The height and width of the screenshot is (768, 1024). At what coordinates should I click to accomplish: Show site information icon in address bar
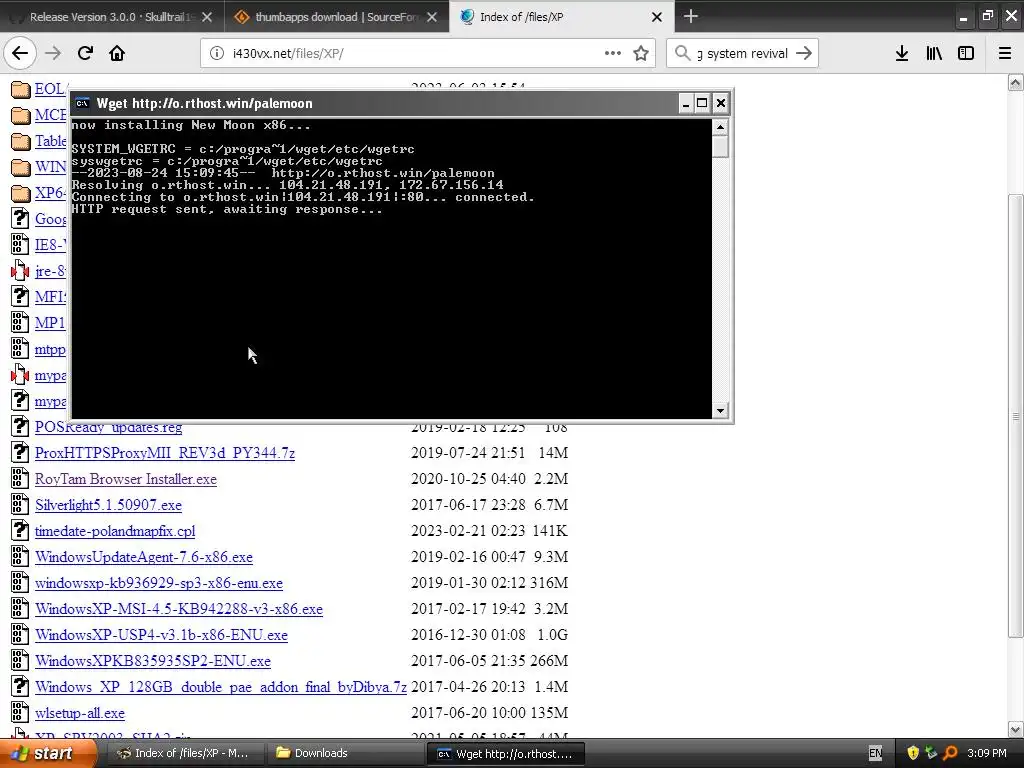(x=217, y=54)
